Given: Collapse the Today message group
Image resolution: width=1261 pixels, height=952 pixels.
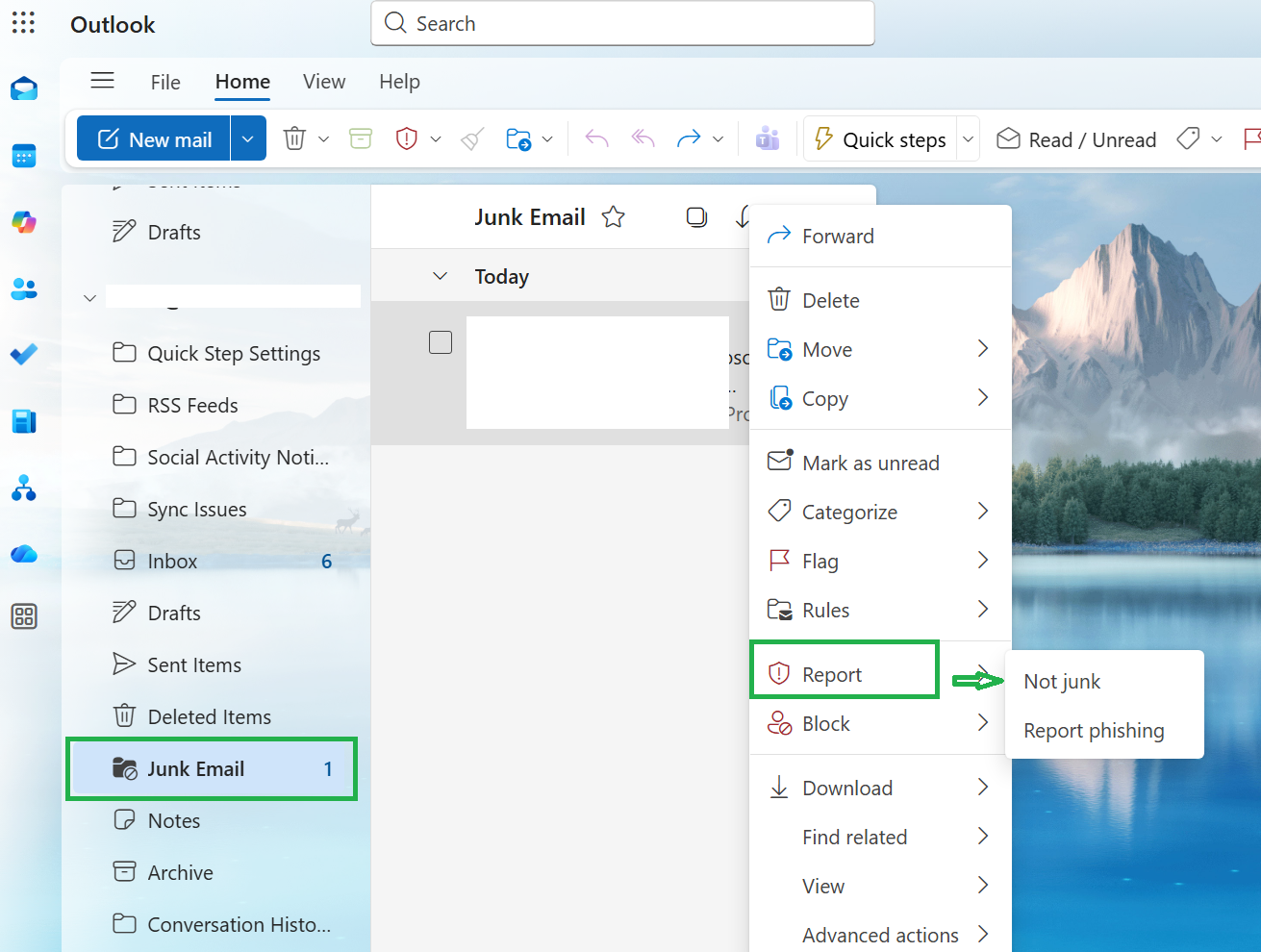Looking at the screenshot, I should [440, 277].
